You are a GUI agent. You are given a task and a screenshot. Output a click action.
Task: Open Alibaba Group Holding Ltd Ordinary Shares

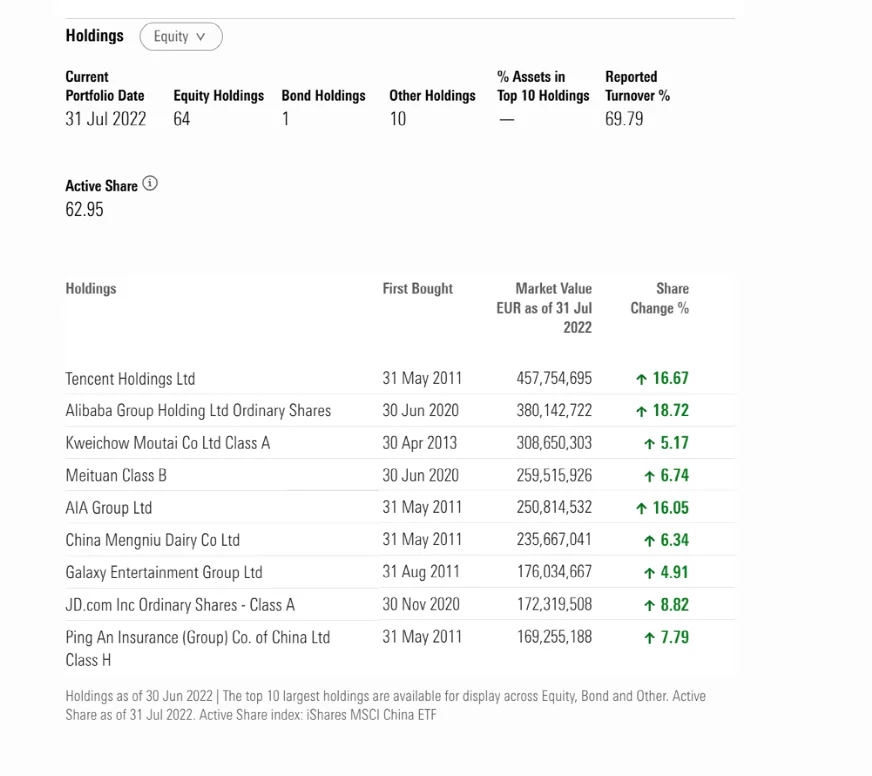(198, 411)
